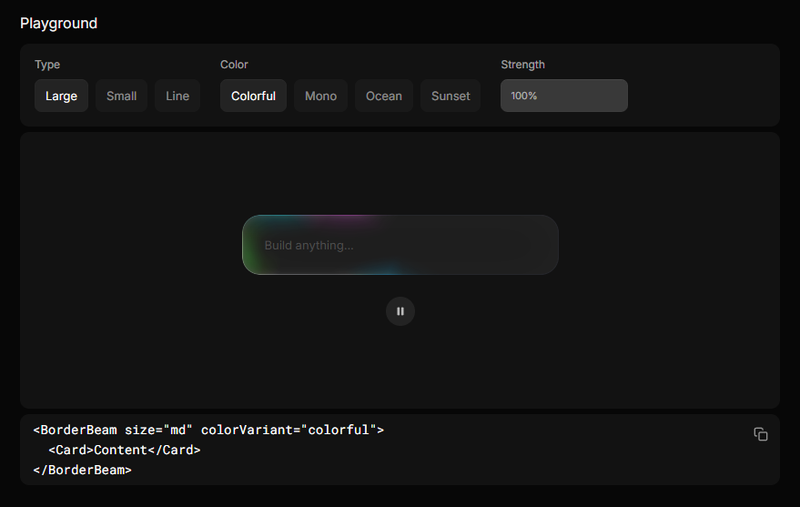The width and height of the screenshot is (800, 507).
Task: Pause the border beam animation
Action: [400, 311]
